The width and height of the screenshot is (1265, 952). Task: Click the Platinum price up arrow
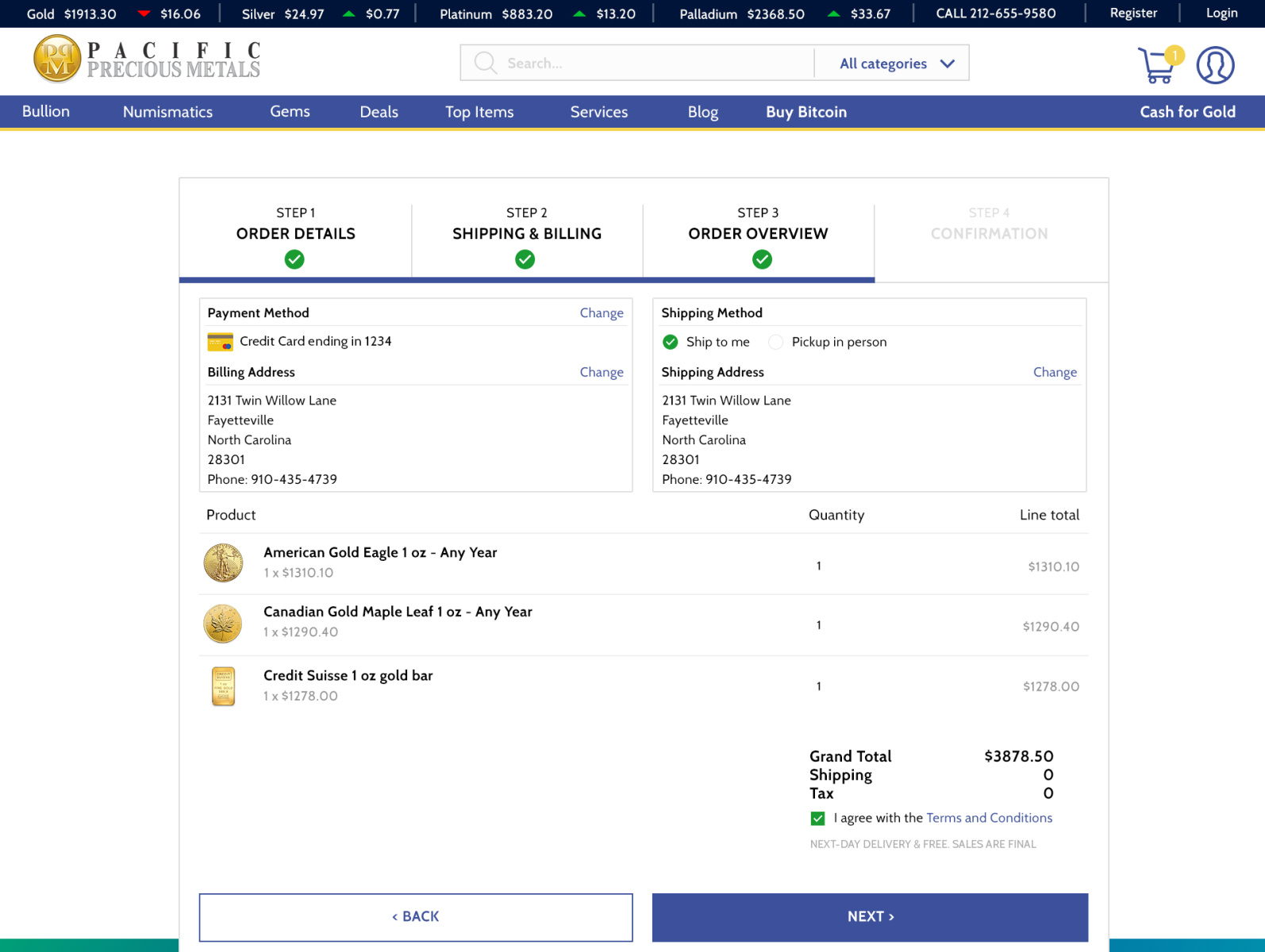pyautogui.click(x=579, y=13)
